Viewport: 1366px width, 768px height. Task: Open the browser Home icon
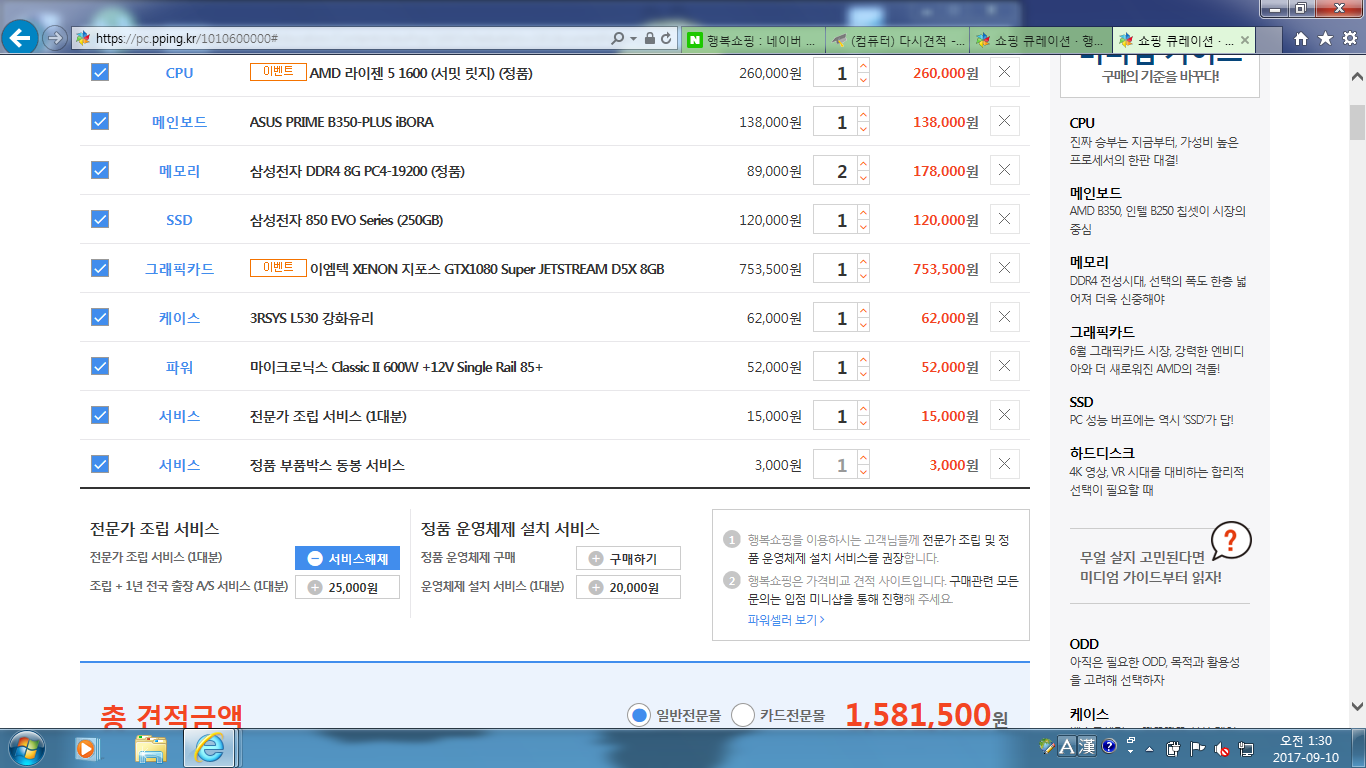point(1300,39)
